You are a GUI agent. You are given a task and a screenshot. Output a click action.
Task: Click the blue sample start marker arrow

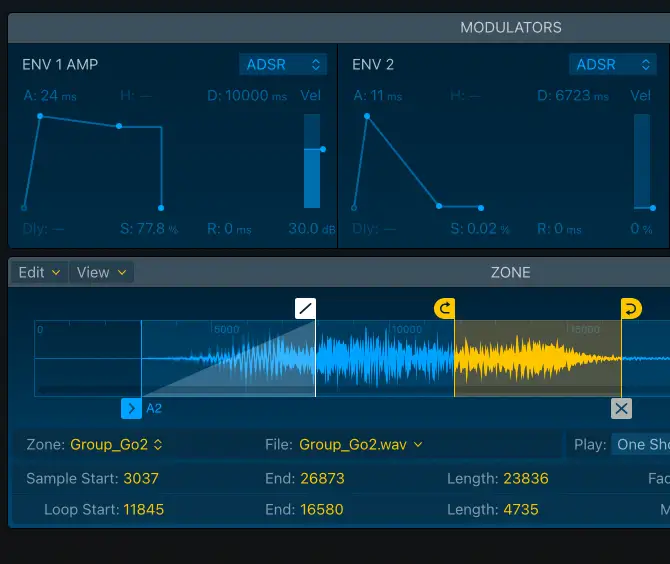tap(131, 408)
